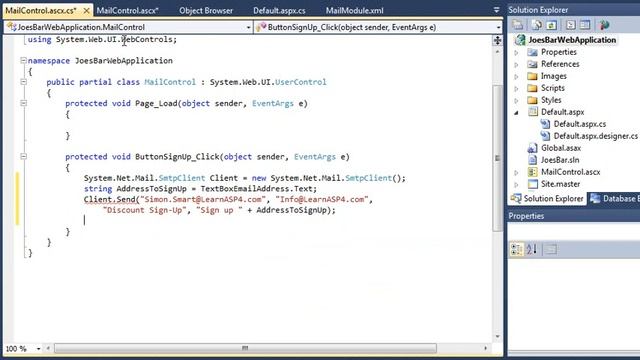
Task: Collapse the Page_Load method outline
Action: pyautogui.click(x=23, y=103)
